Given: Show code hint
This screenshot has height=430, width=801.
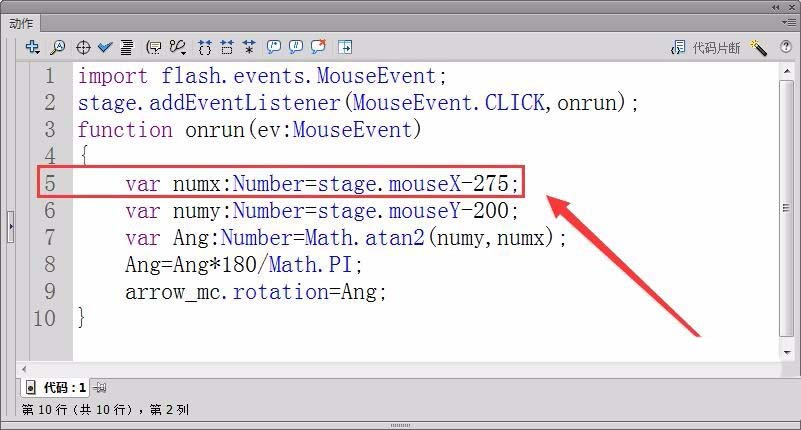Looking at the screenshot, I should (153, 47).
